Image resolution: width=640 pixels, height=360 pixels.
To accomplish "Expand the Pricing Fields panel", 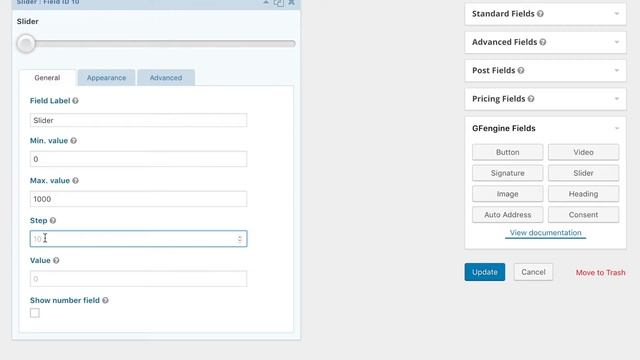I will [x=617, y=99].
